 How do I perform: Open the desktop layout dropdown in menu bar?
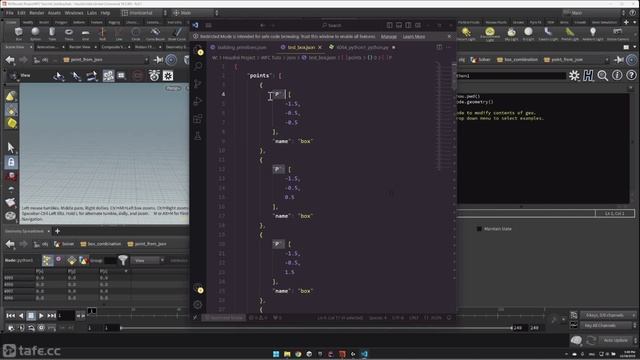pos(144,13)
